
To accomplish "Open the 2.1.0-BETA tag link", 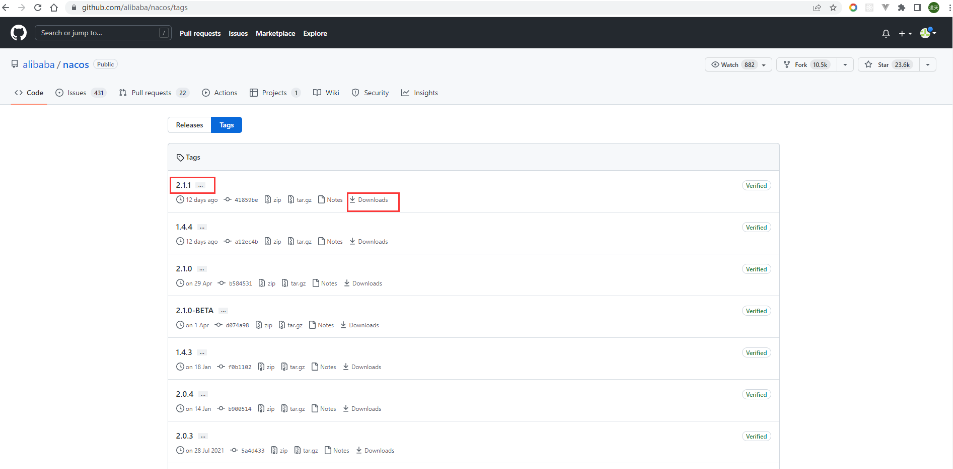I will click(x=194, y=310).
